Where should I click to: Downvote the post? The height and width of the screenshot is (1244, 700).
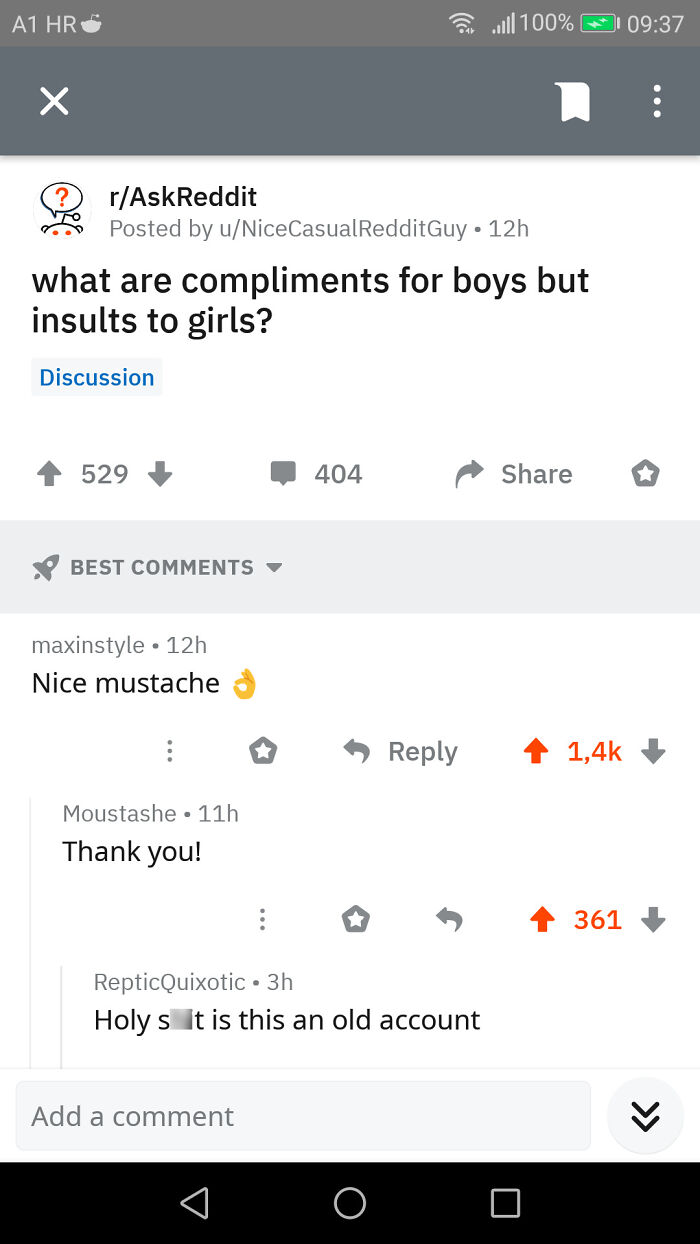160,474
